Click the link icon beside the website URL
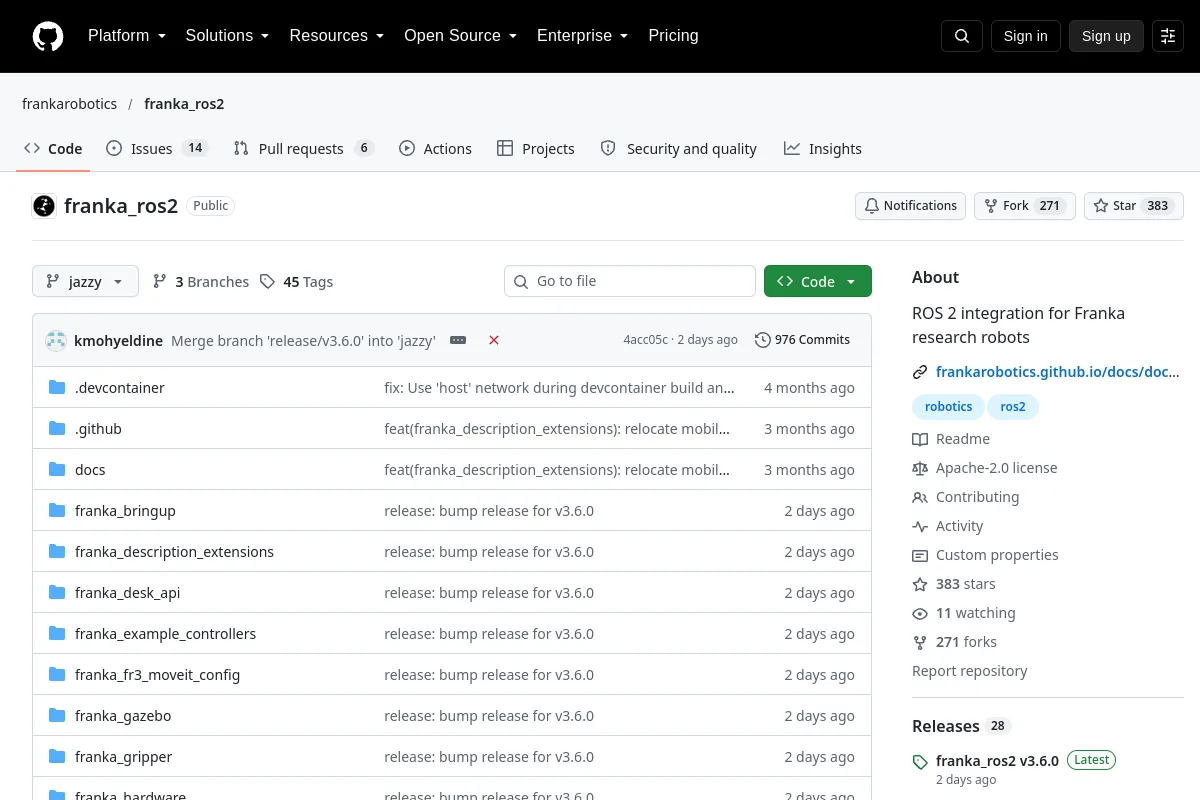The height and width of the screenshot is (800, 1200). (x=920, y=372)
